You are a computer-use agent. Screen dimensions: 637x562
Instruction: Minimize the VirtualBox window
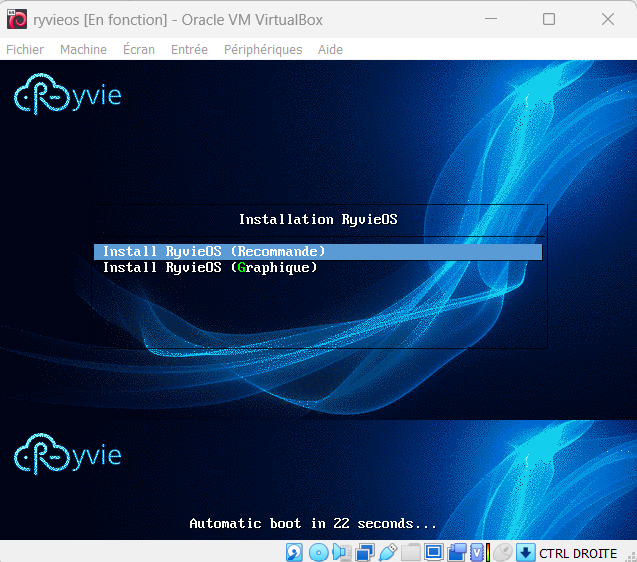click(491, 19)
